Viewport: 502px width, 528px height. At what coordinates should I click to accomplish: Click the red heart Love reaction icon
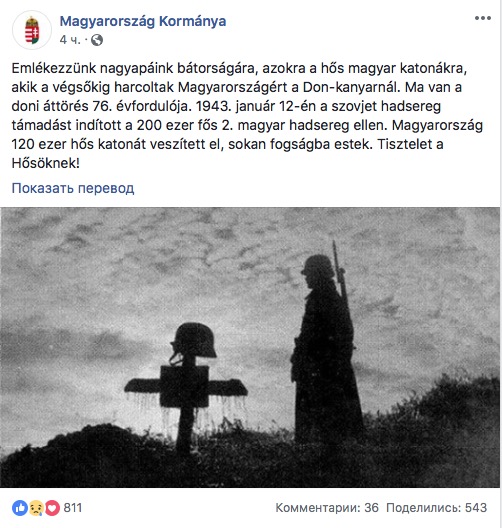[52, 508]
